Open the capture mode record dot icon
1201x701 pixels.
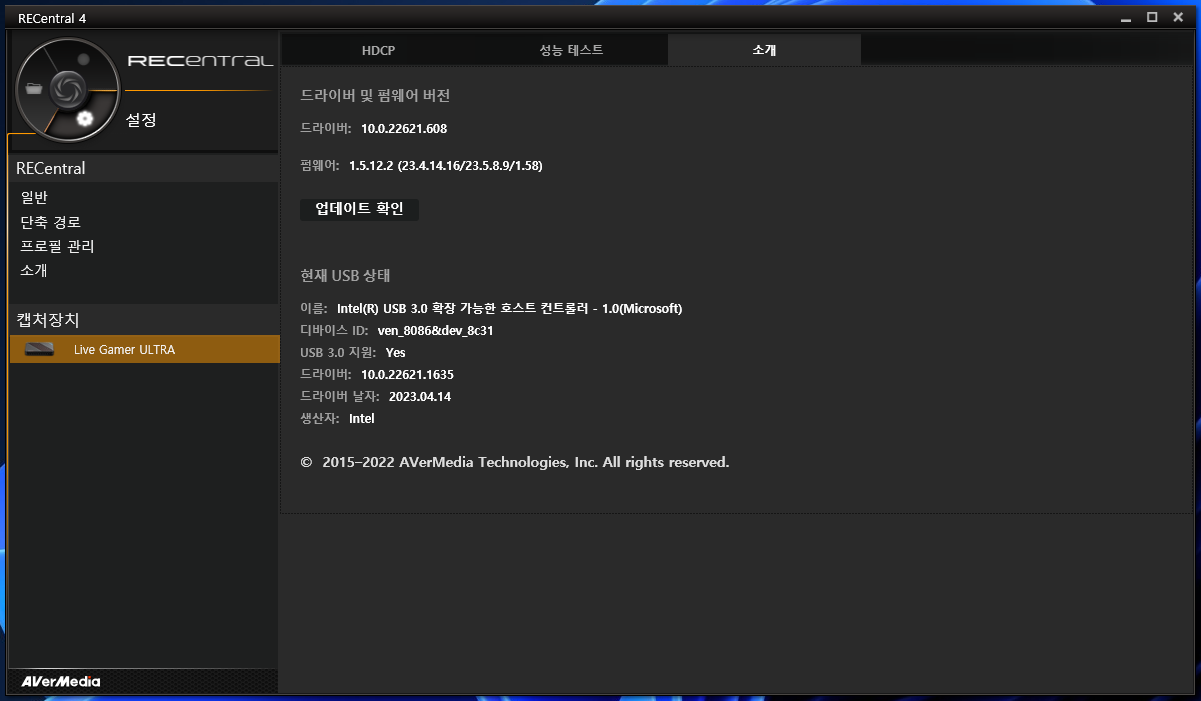[83, 59]
